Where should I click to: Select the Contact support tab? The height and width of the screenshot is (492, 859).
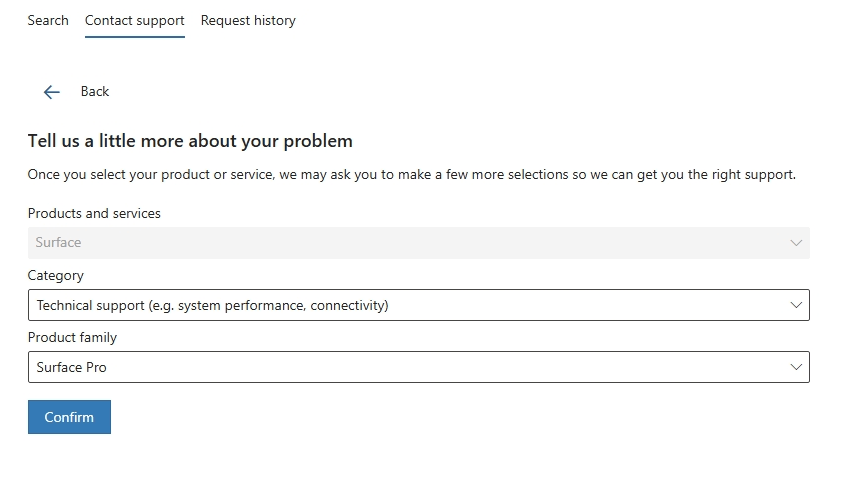pos(135,20)
